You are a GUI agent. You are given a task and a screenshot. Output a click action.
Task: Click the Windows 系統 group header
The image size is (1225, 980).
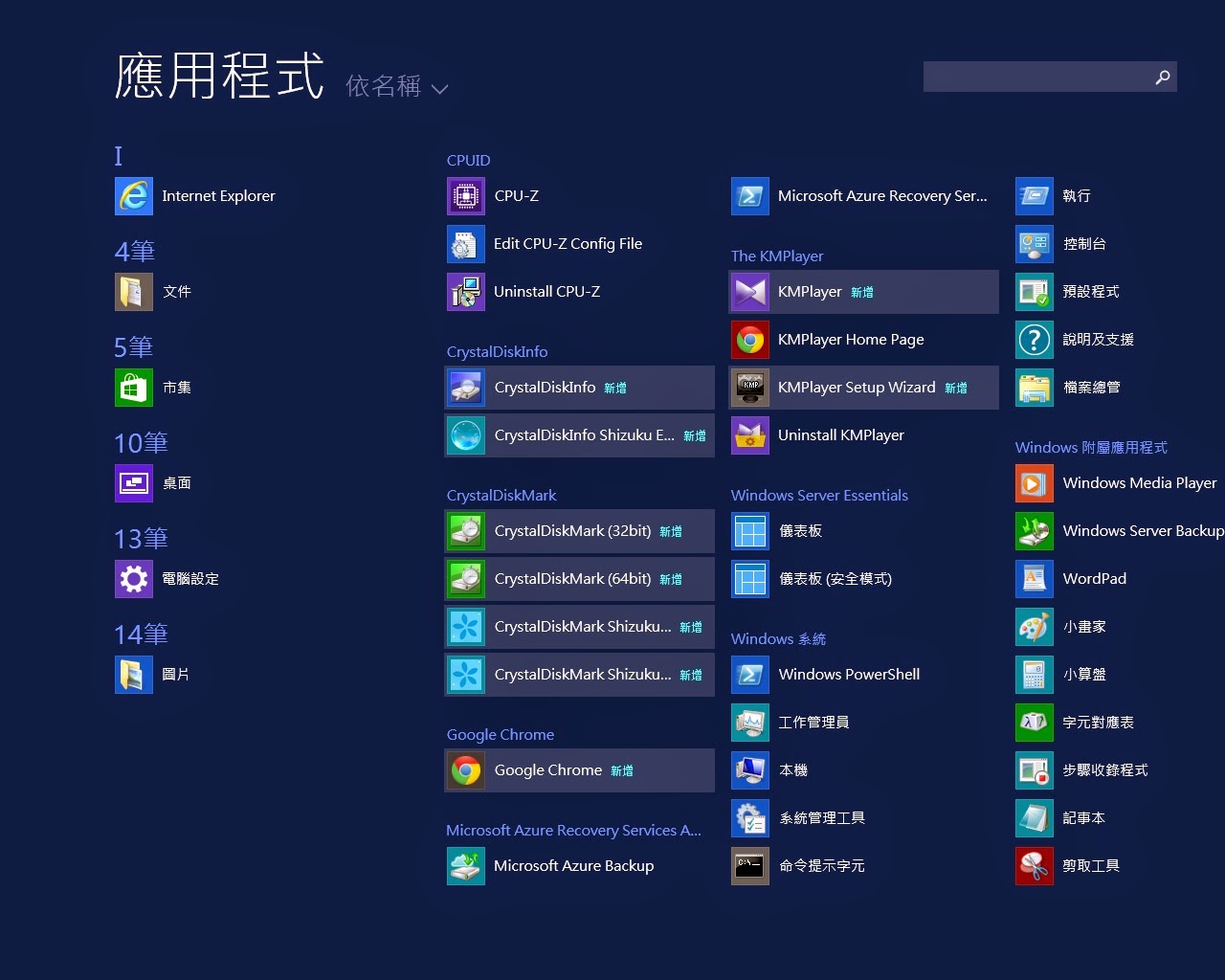pos(778,638)
